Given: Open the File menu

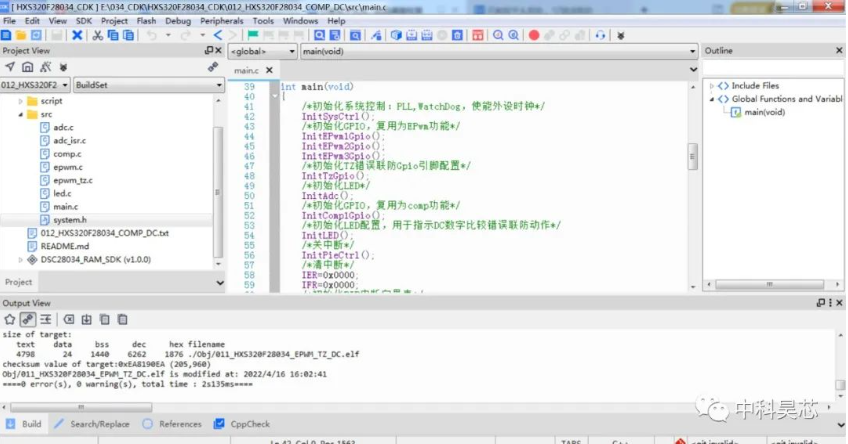Looking at the screenshot, I should [9, 21].
